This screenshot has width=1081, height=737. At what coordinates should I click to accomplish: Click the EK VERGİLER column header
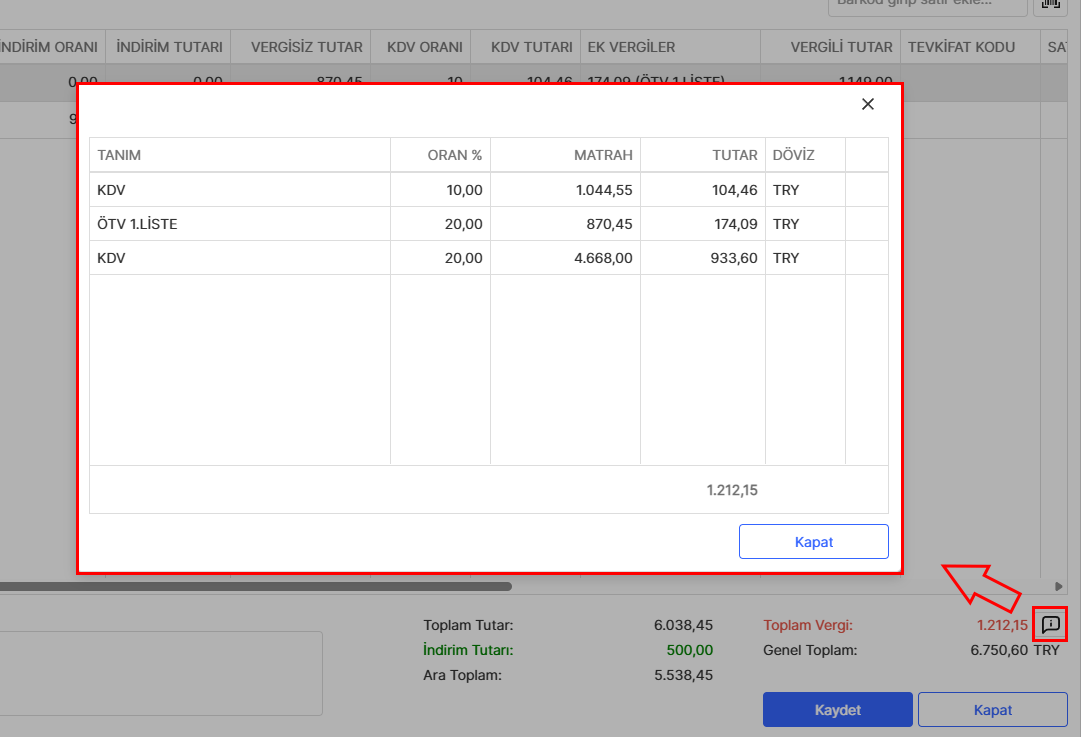tap(669, 47)
